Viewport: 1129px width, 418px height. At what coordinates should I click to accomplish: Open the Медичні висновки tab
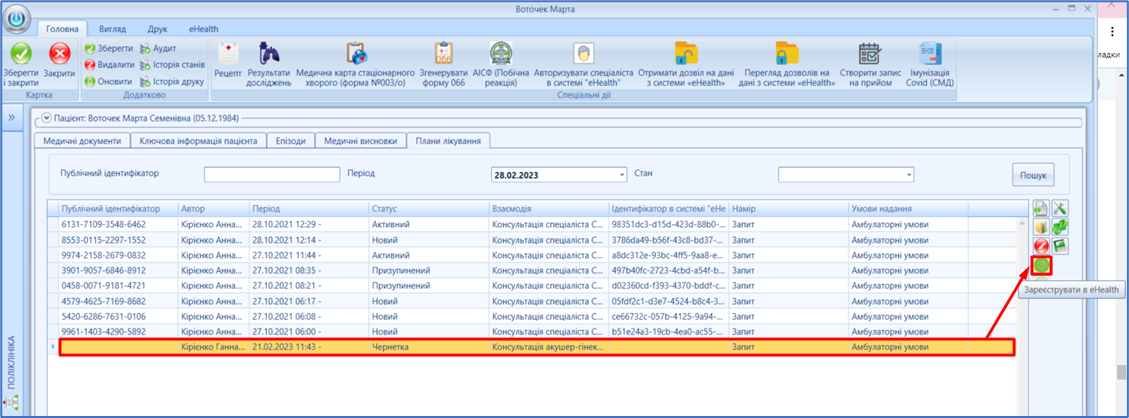click(x=360, y=141)
